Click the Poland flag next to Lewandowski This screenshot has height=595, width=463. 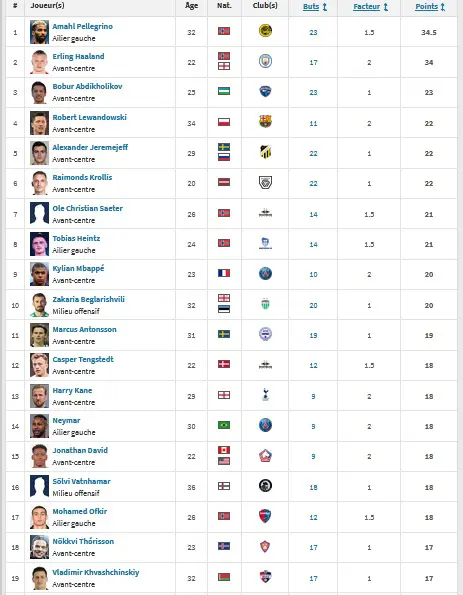pos(224,122)
